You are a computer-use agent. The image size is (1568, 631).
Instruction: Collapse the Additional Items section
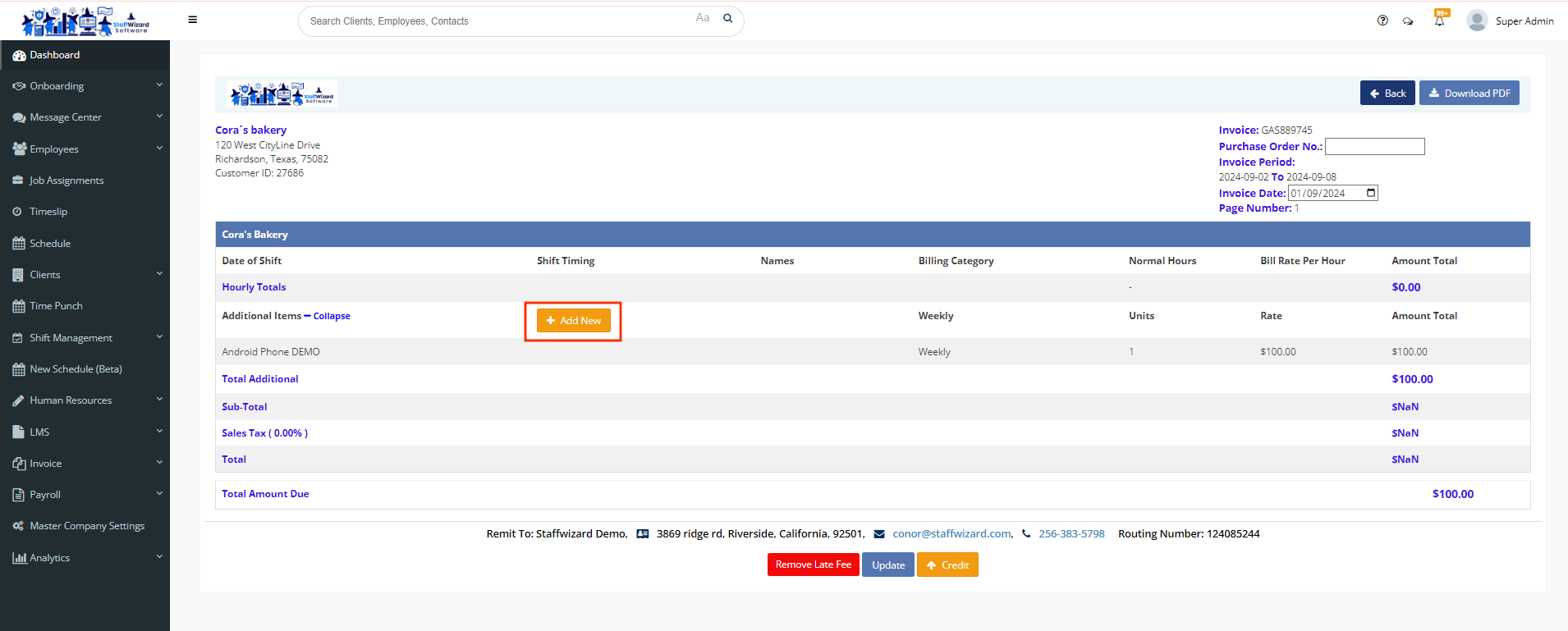coord(328,316)
